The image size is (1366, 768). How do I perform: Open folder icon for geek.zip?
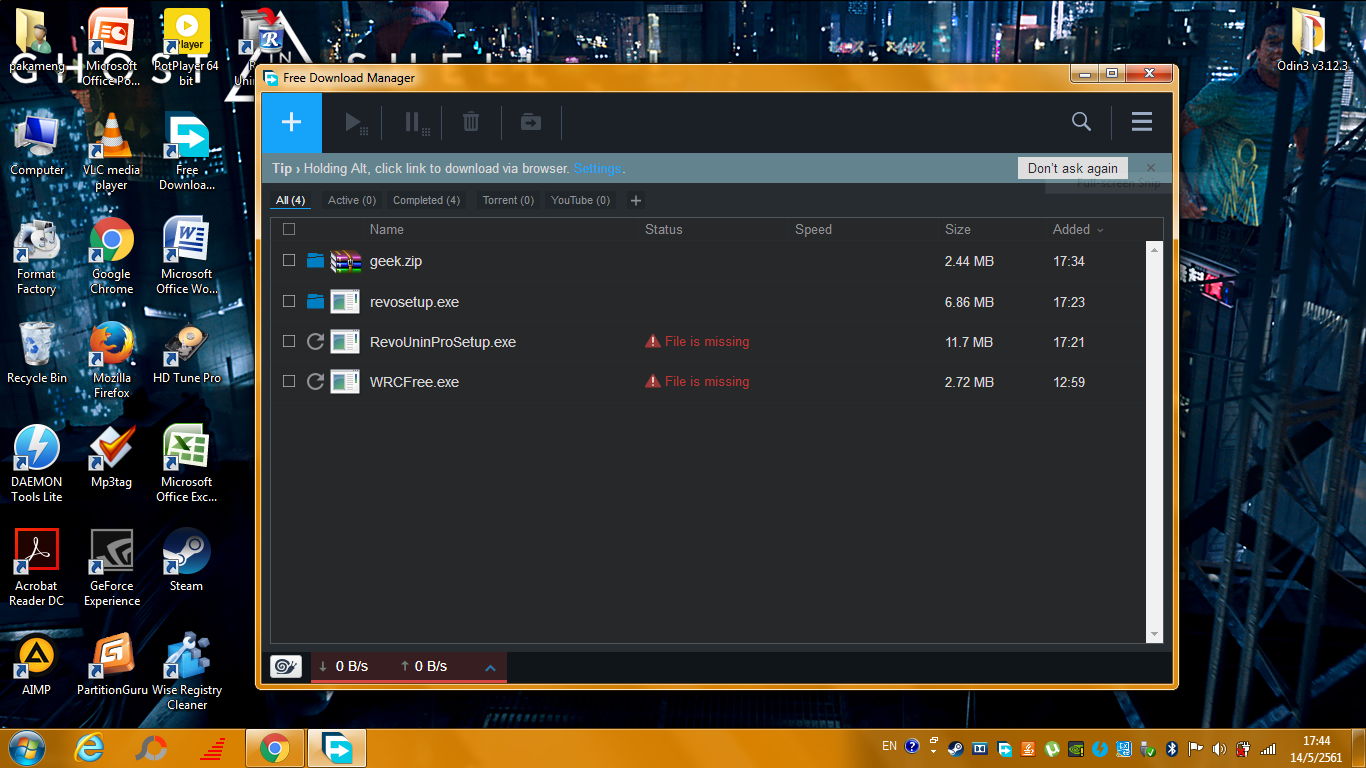(316, 261)
